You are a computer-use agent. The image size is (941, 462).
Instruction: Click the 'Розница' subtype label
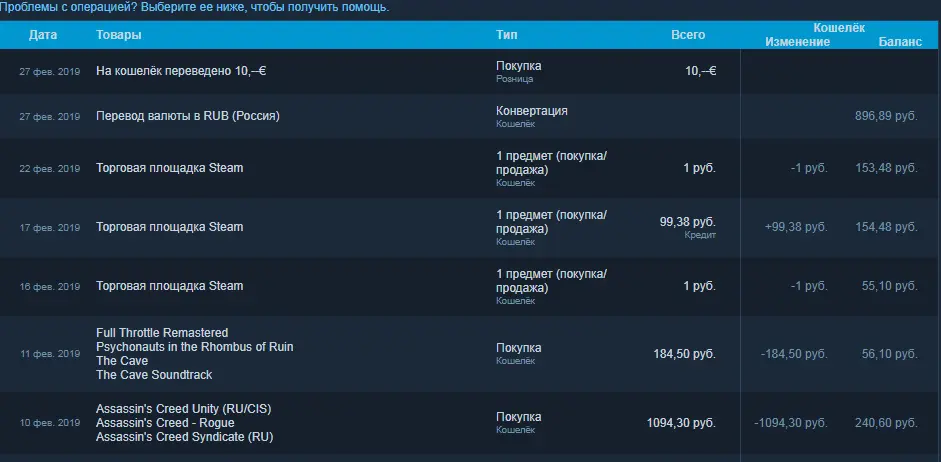[514, 79]
